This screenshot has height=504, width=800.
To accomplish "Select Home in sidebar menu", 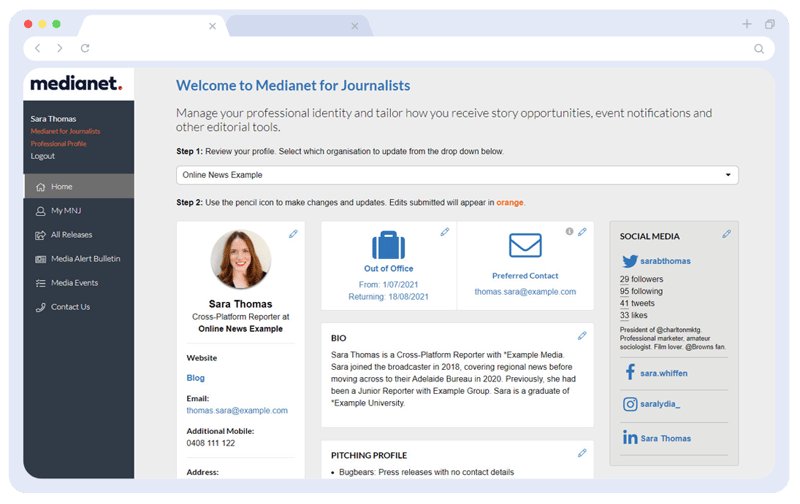I will pos(79,186).
